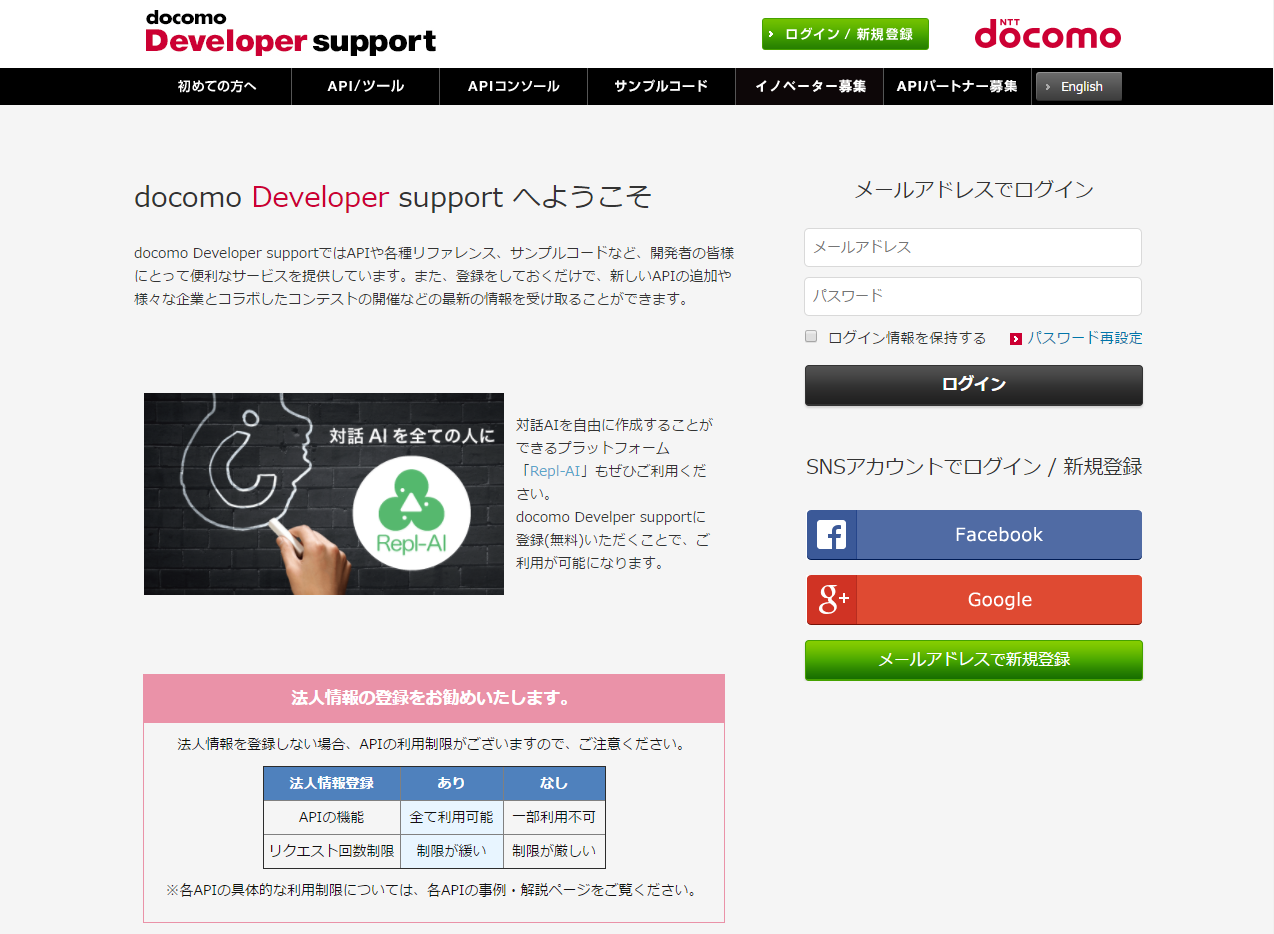
Task: Open the パスワード再設定 link
Action: tap(1085, 338)
